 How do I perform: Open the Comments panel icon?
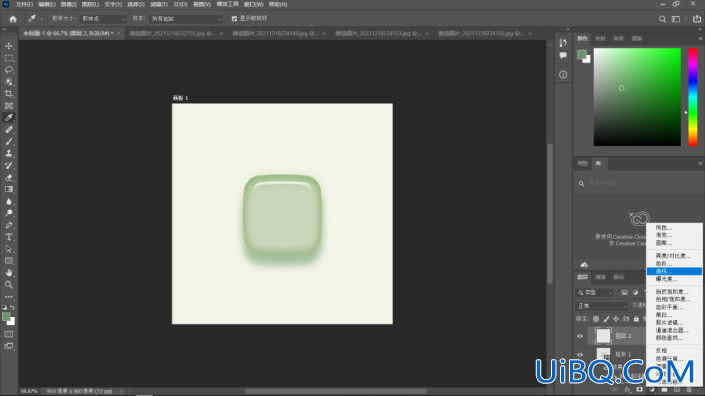[563, 55]
